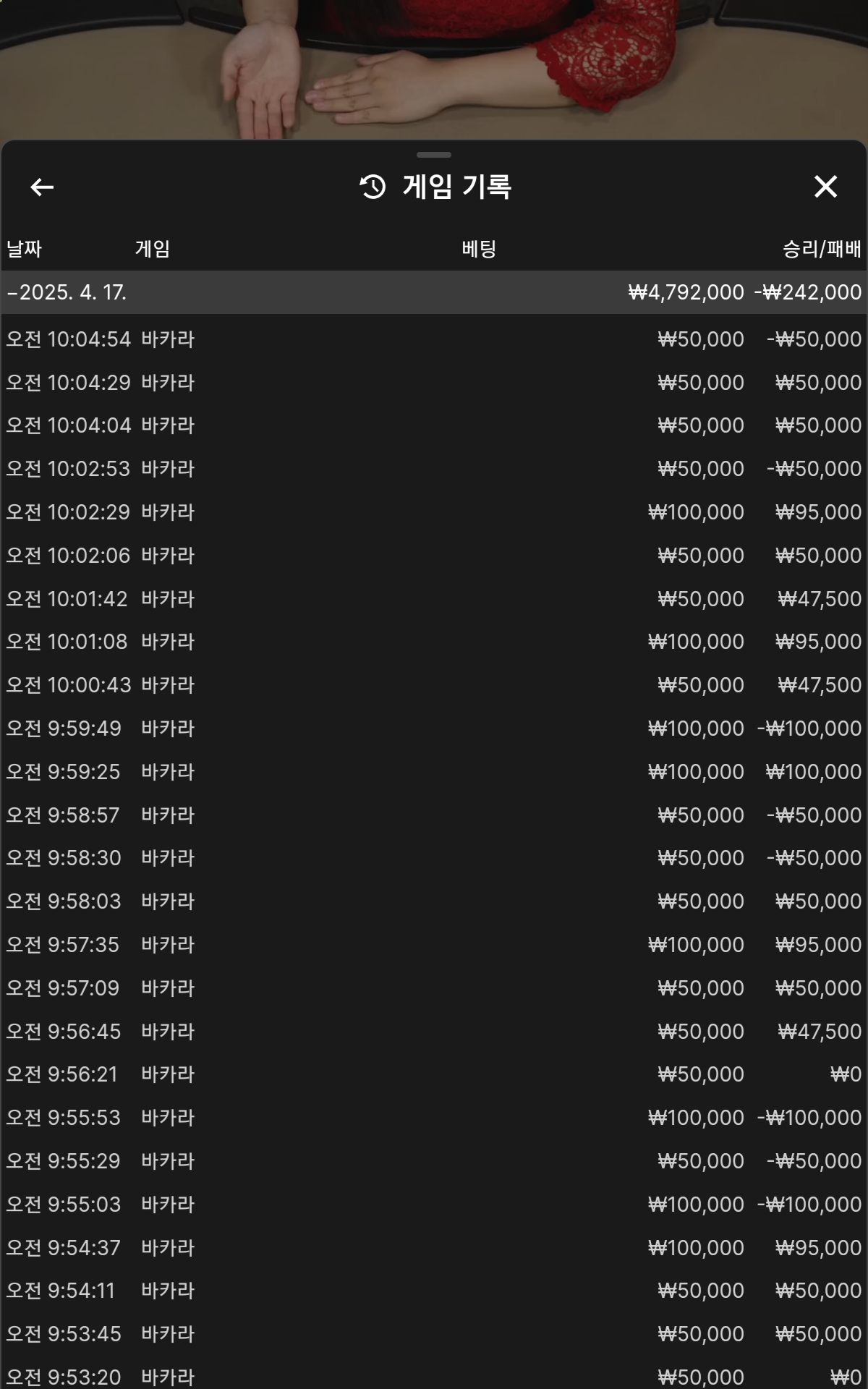The height and width of the screenshot is (1389, 868).
Task: Click the 게임 column header
Action: click(152, 249)
